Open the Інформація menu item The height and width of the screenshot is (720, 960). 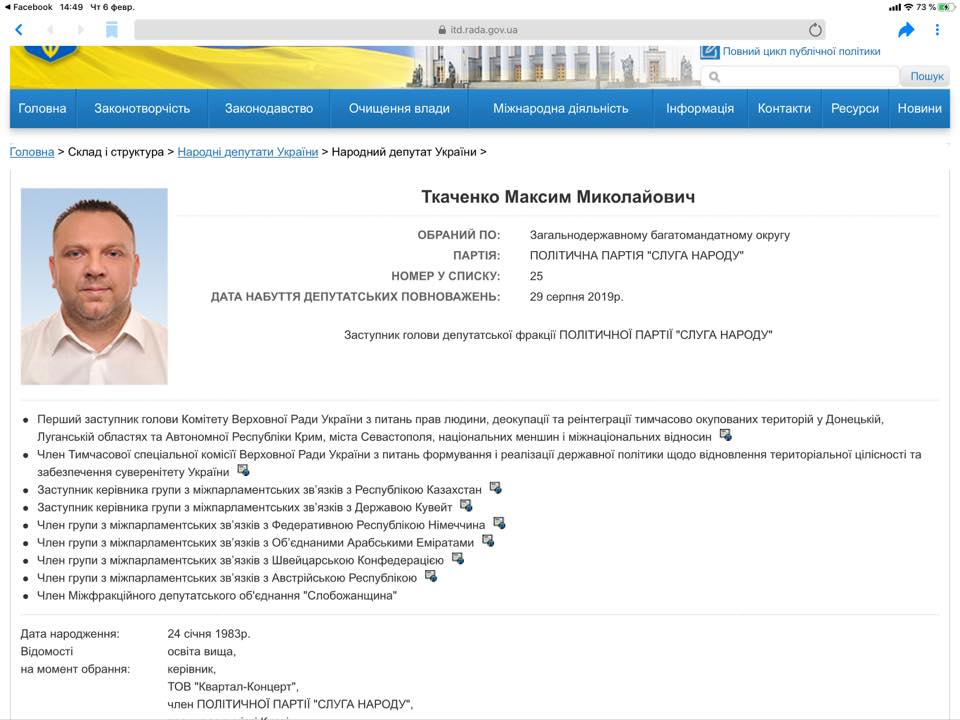[700, 108]
